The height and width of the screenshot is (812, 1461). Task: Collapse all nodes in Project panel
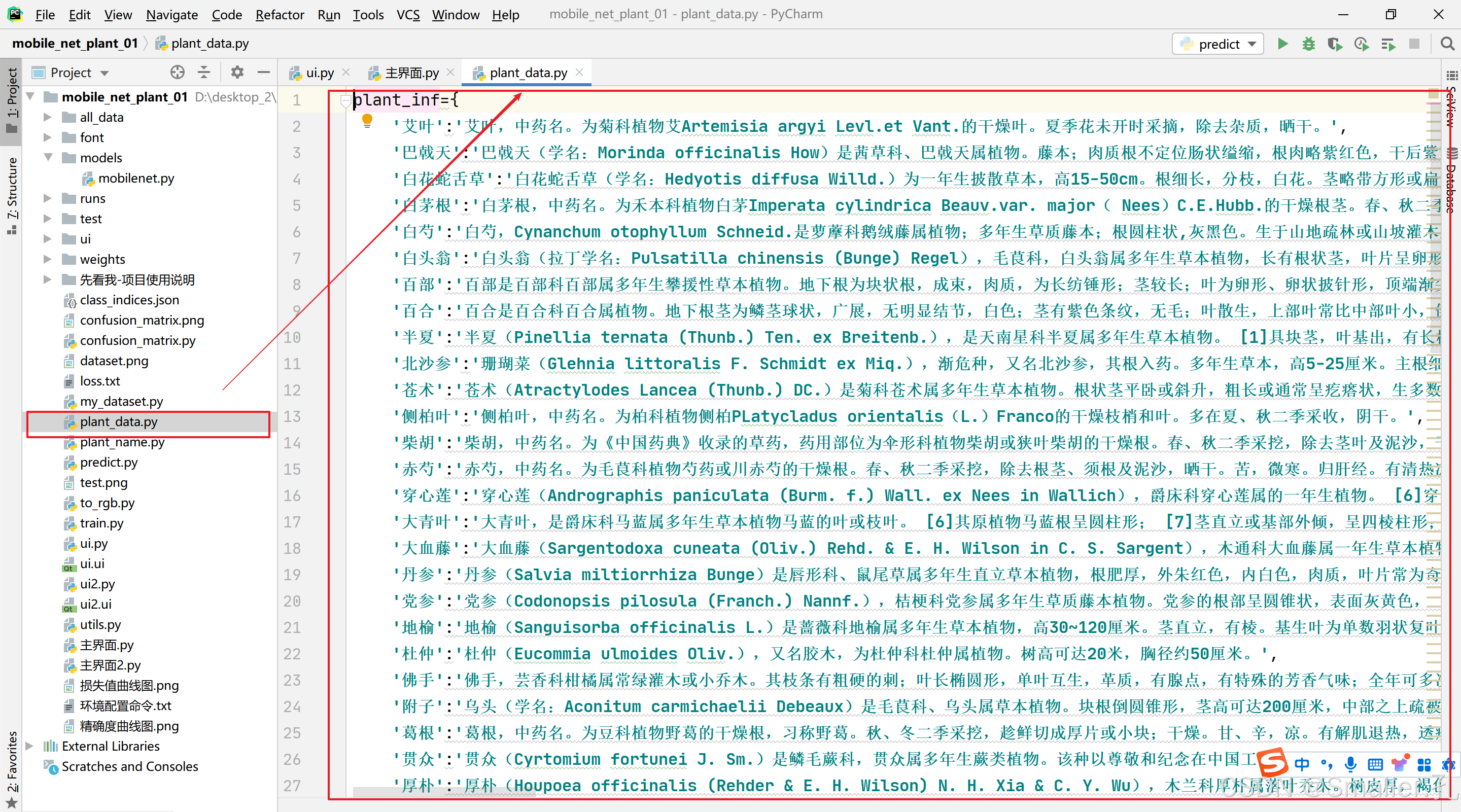(204, 73)
